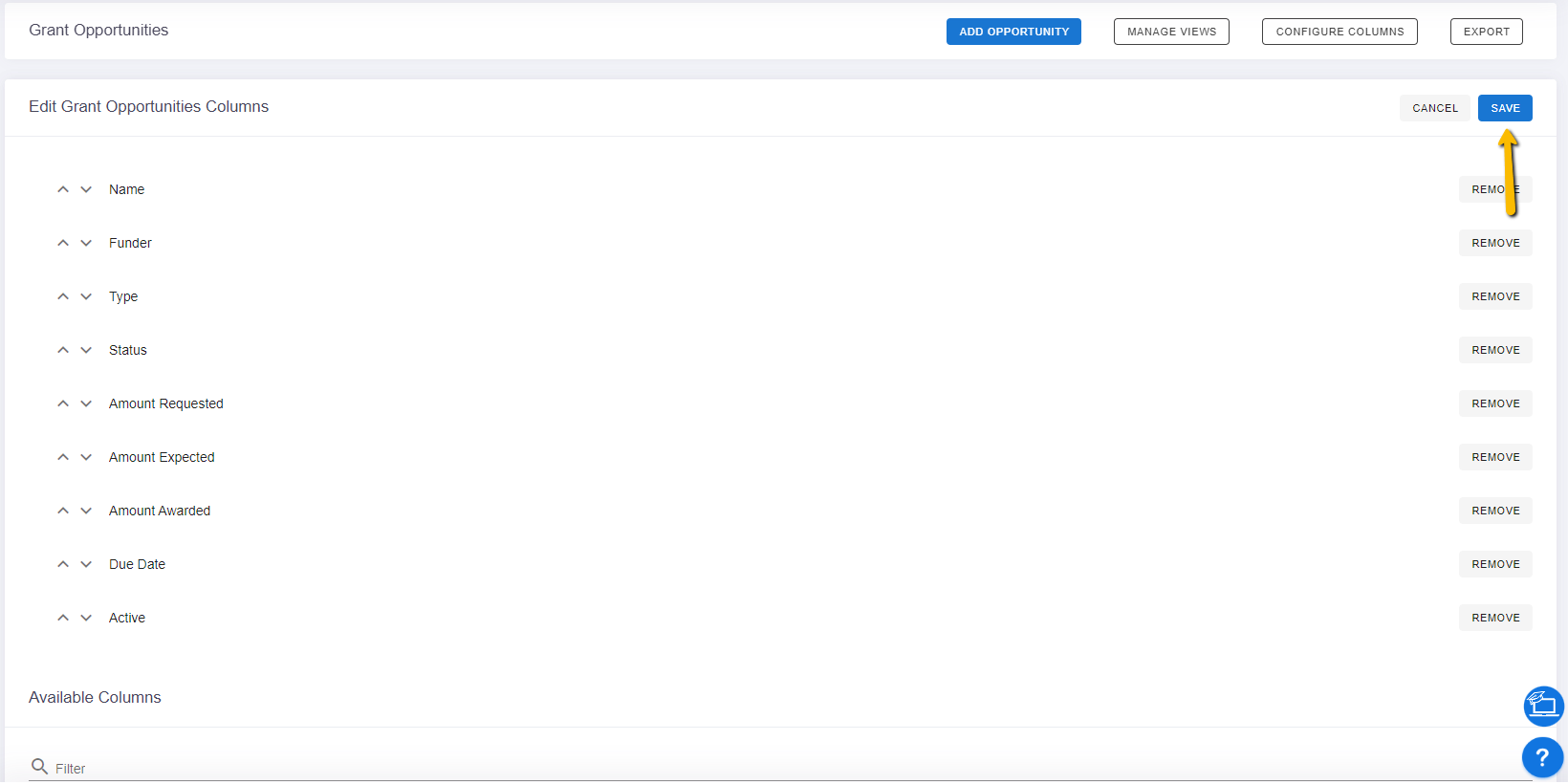Open Manage Views
Image resolution: width=1568 pixels, height=784 pixels.
coord(1171,32)
